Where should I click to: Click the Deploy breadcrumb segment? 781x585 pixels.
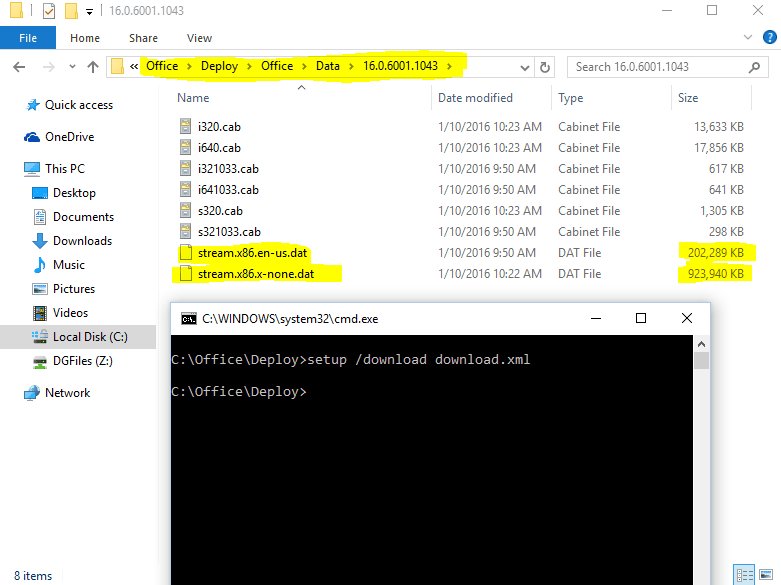coord(219,66)
